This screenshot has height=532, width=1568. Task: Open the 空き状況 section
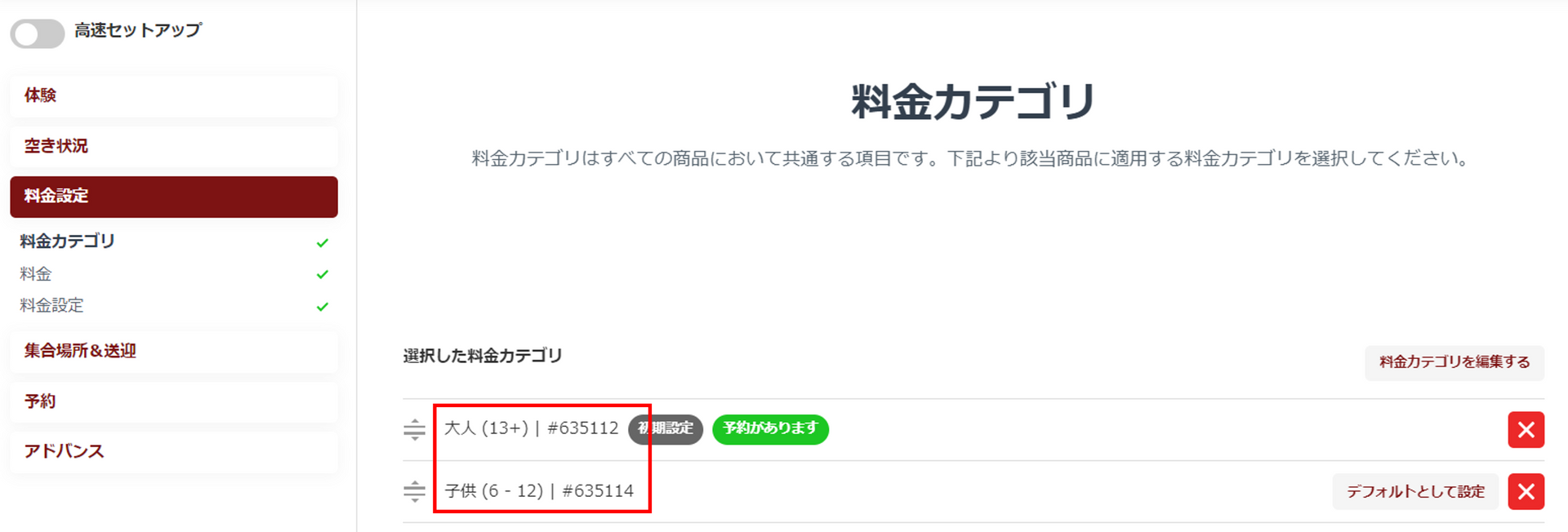pos(173,146)
